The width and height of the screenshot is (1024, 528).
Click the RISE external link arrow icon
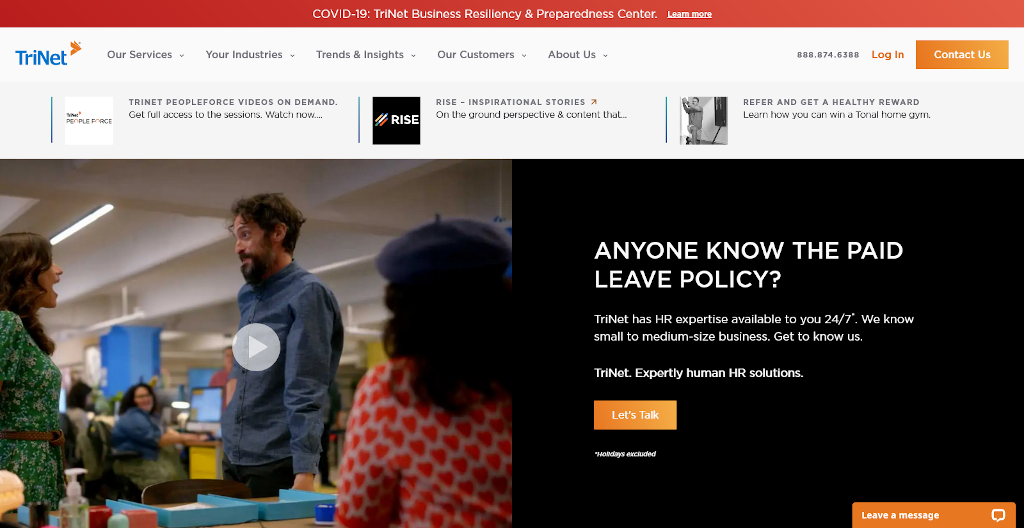tap(594, 102)
